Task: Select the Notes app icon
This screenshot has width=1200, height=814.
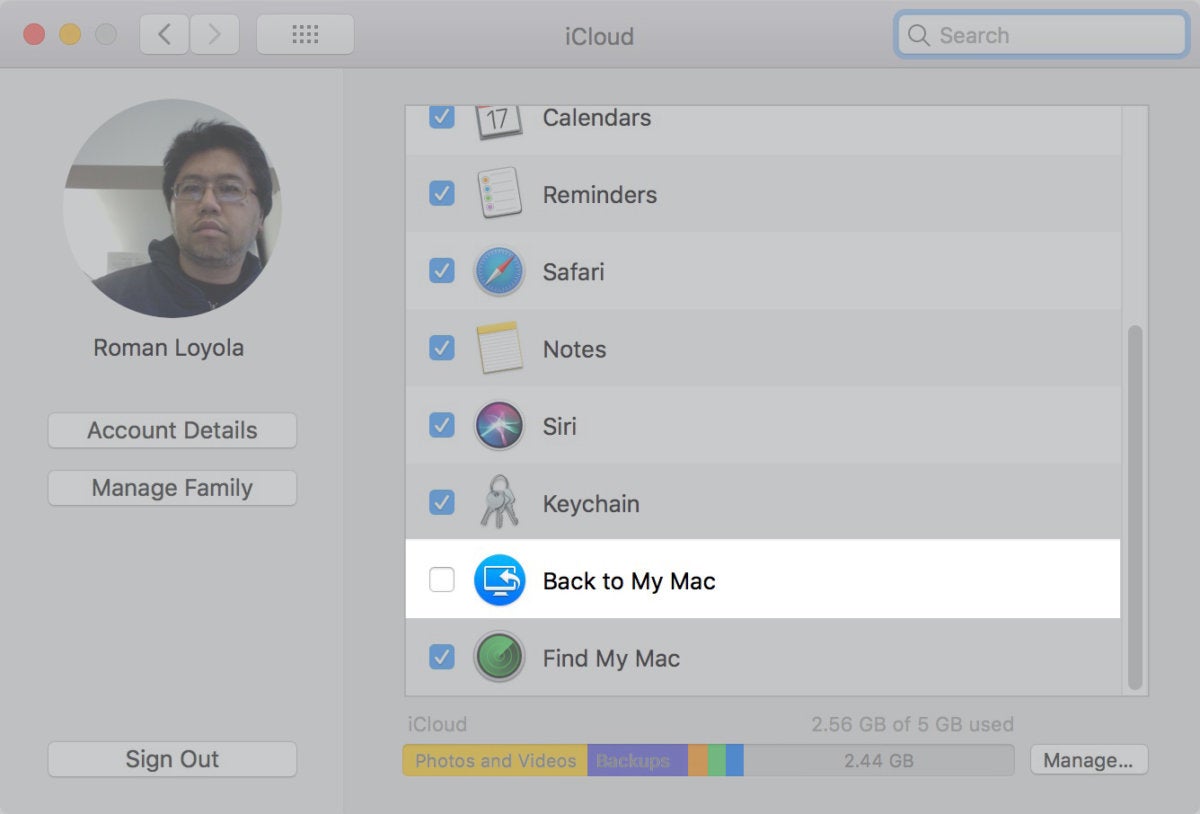Action: point(499,349)
